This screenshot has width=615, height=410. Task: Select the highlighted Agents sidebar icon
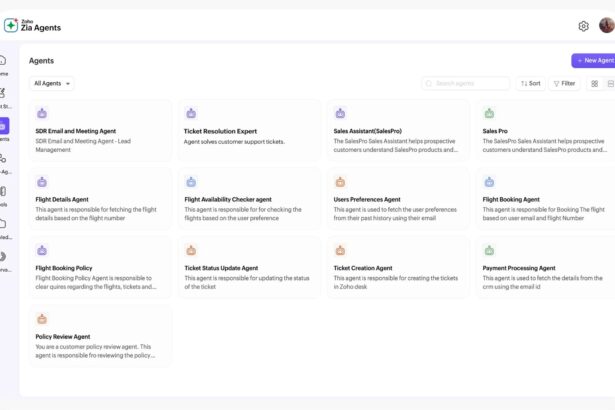[4, 126]
